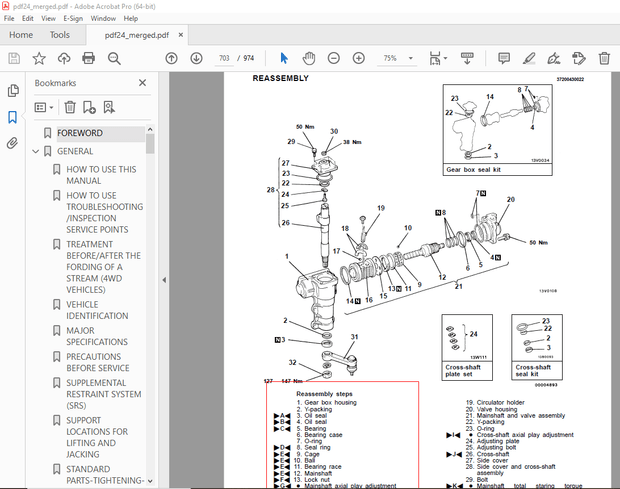Click the zoom out minus icon
Image resolution: width=620 pixels, height=489 pixels.
(333, 59)
